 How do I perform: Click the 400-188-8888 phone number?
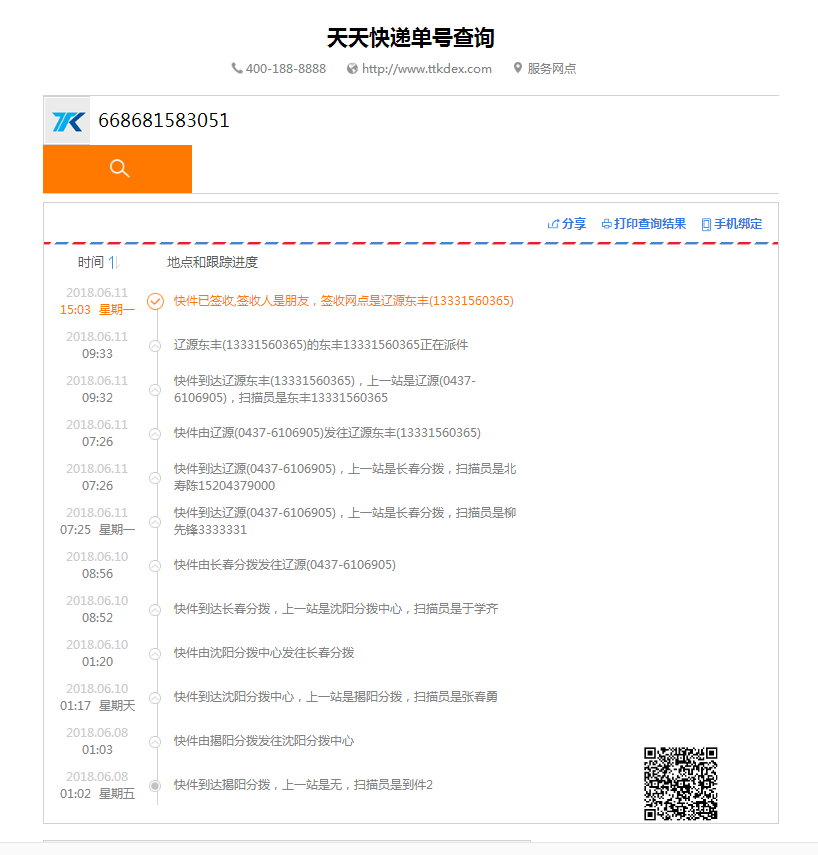click(286, 69)
